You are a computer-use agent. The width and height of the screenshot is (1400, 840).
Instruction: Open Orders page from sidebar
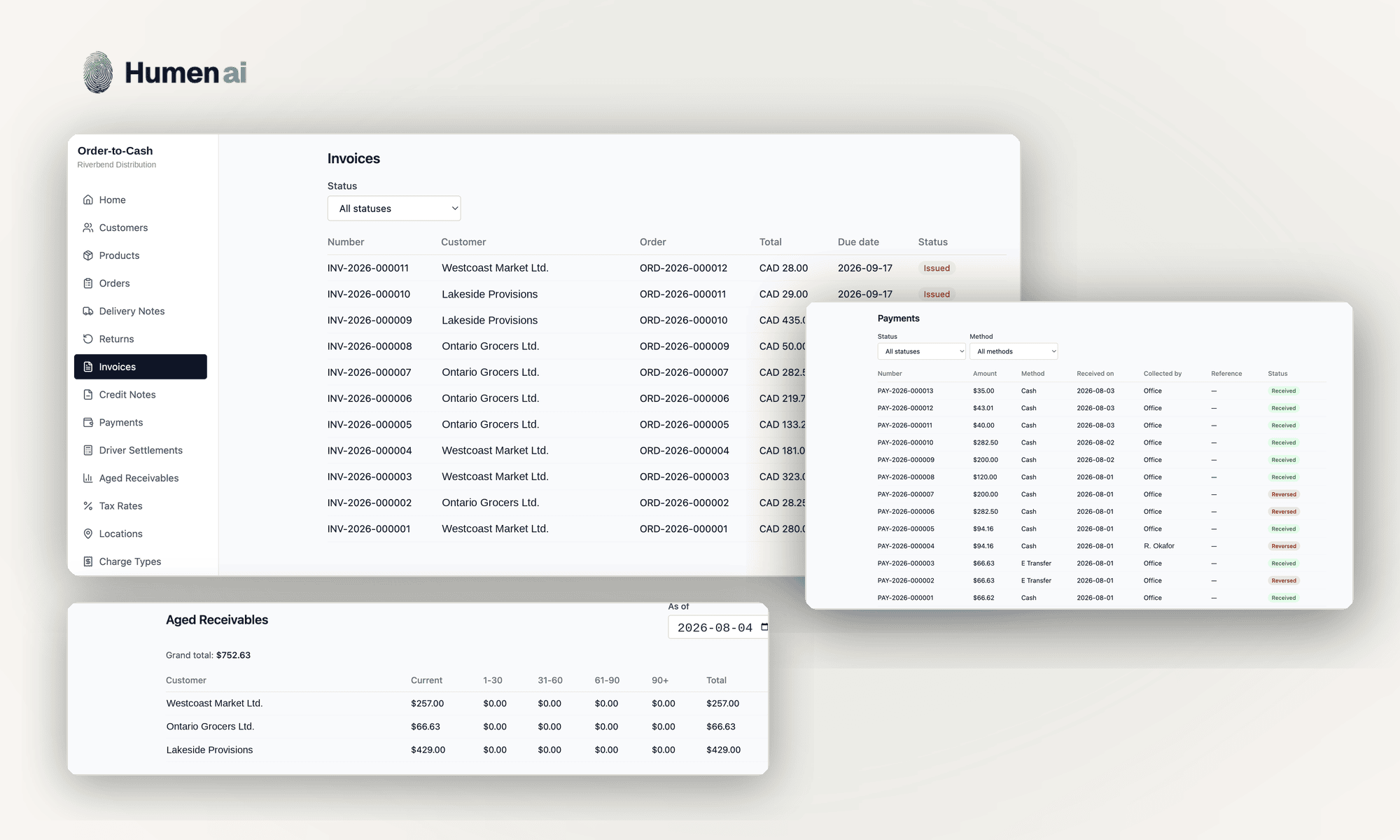click(141, 283)
